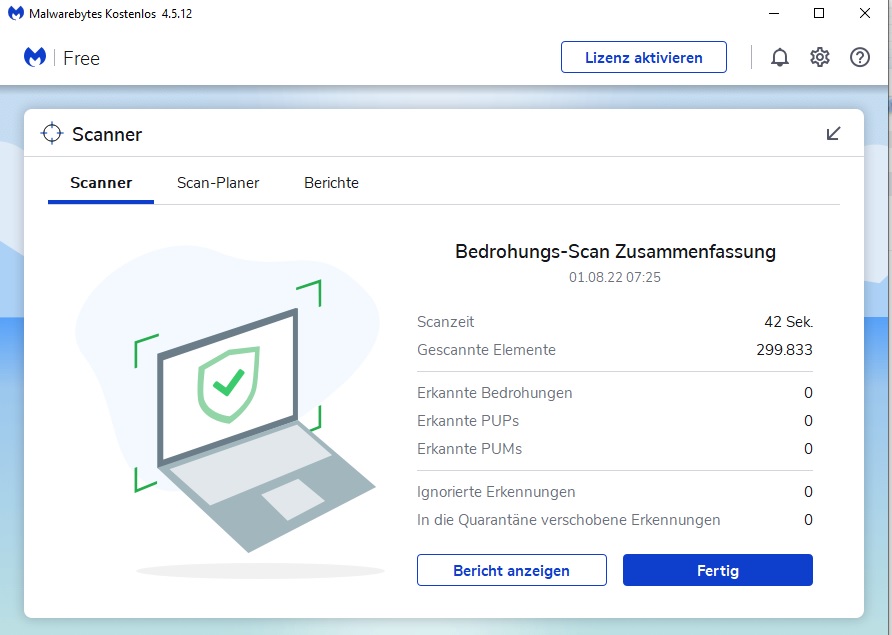The image size is (892, 635).
Task: Click the Bedrohungs-Scan Zusammenfassung heading
Action: point(615,251)
